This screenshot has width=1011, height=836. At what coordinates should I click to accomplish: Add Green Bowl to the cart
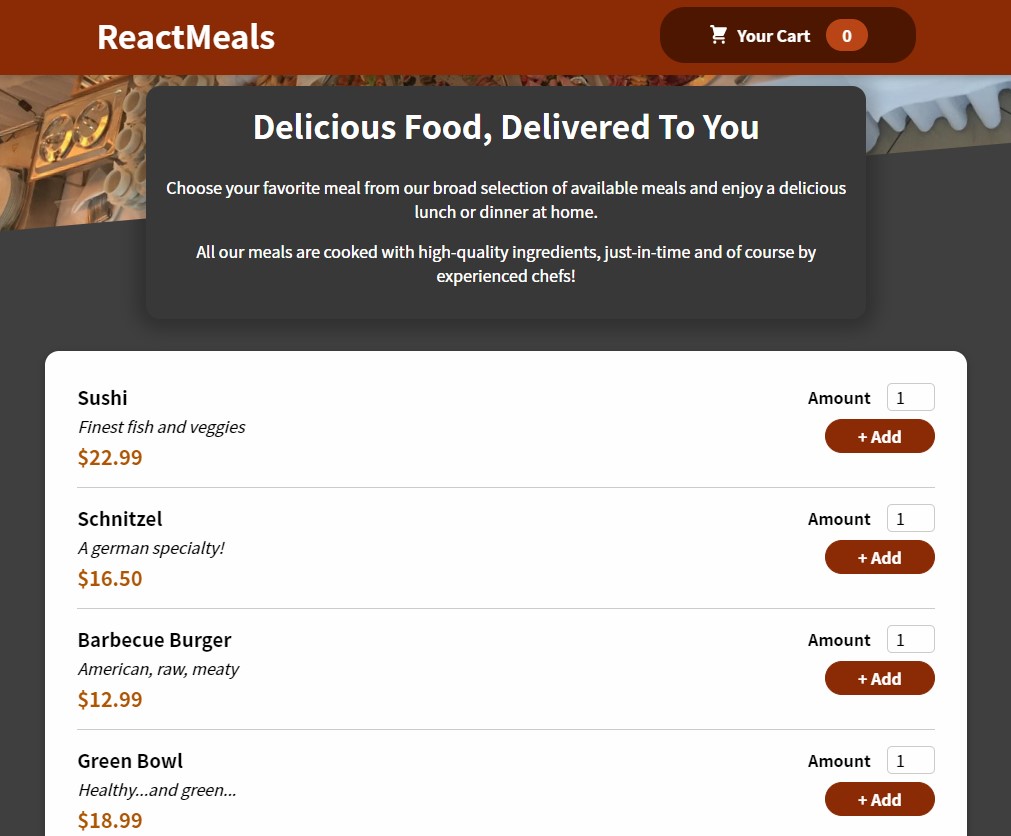point(879,800)
